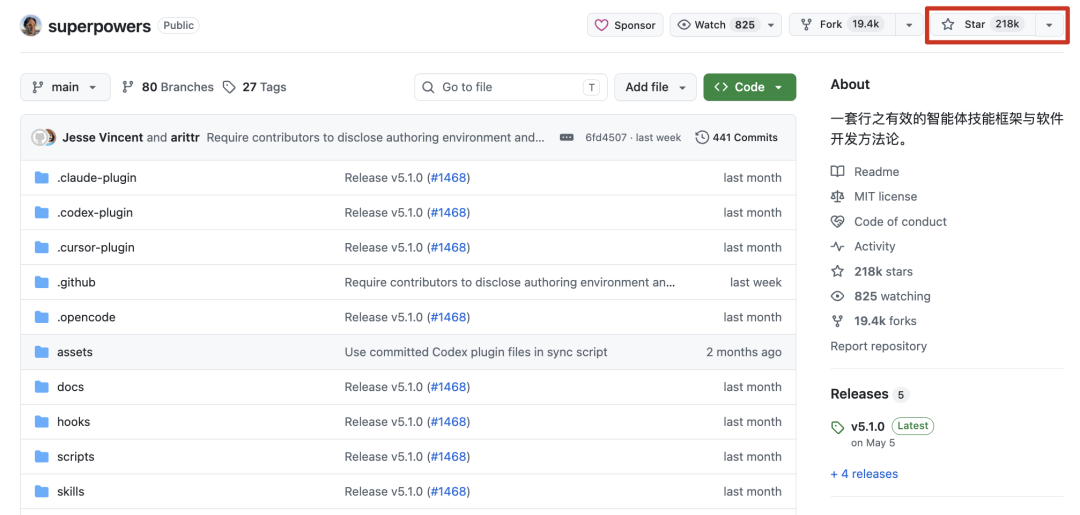Screen dimensions: 1080x515
Task: Open the .cursor-plugin folder
Action: pos(96,247)
